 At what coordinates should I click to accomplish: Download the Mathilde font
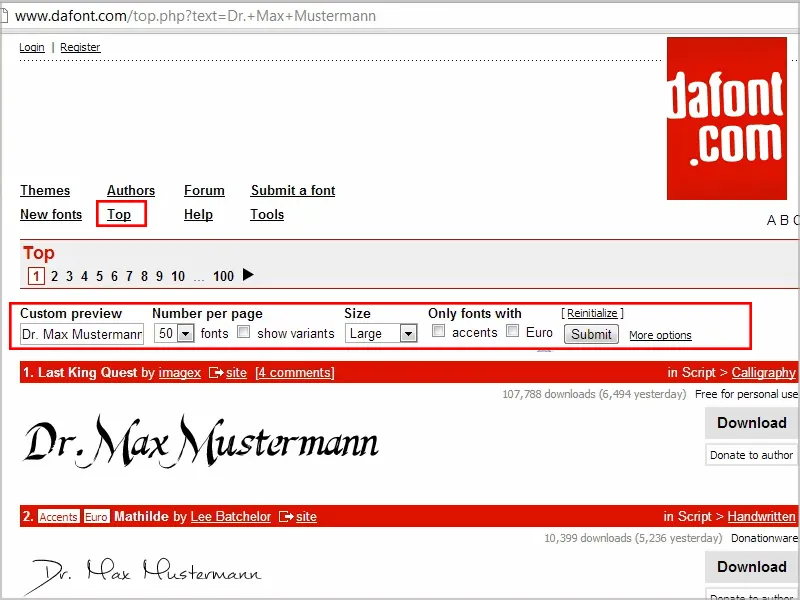click(752, 567)
